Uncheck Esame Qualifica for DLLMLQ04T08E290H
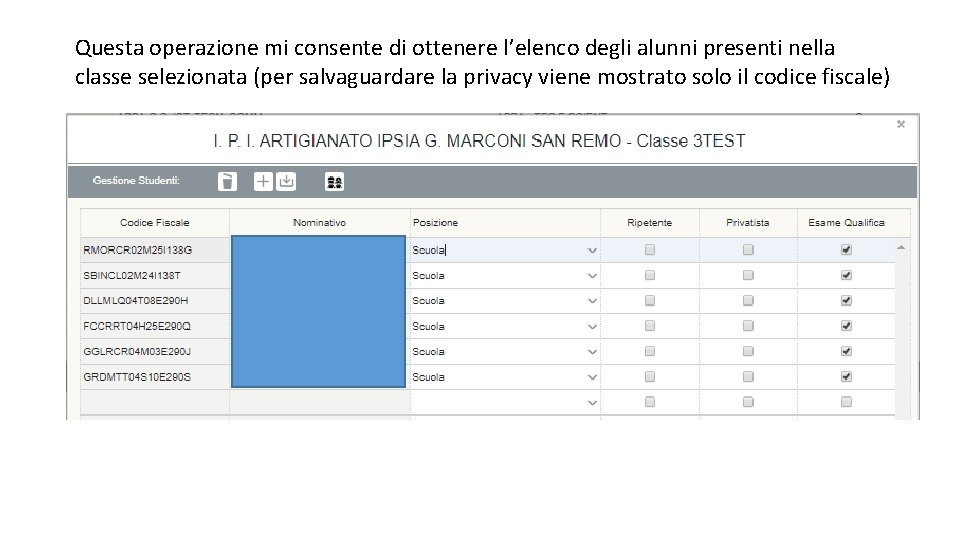The width and height of the screenshot is (960, 540). (x=846, y=300)
